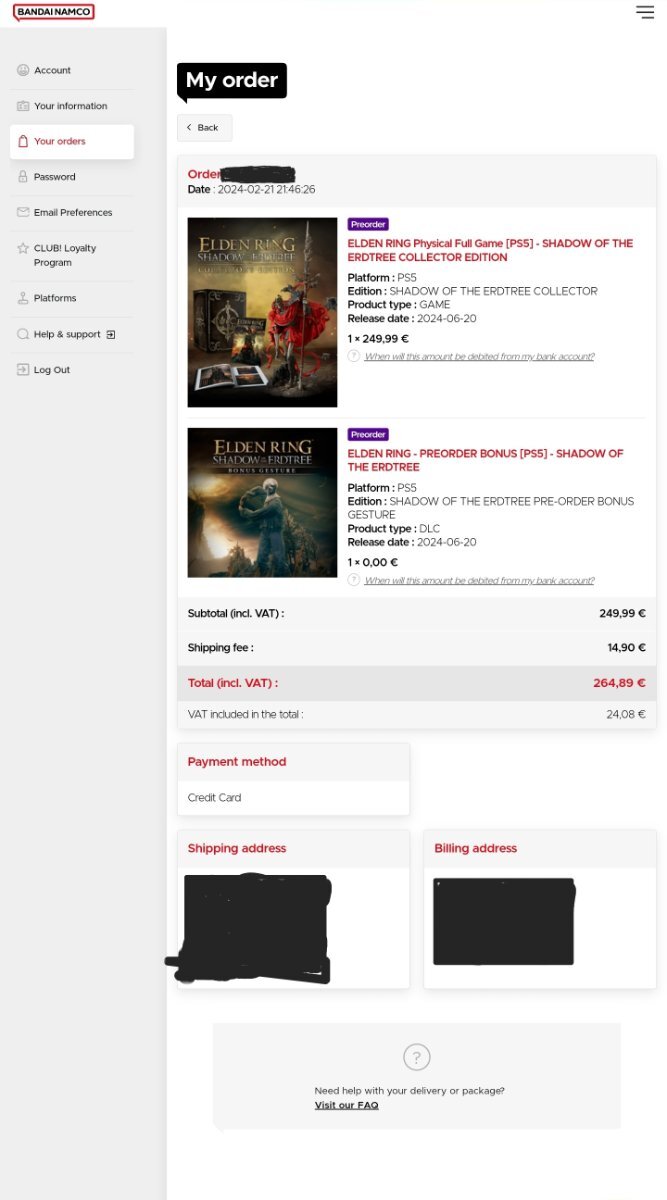Select the Account smiley icon
667x1200 pixels.
(x=23, y=70)
